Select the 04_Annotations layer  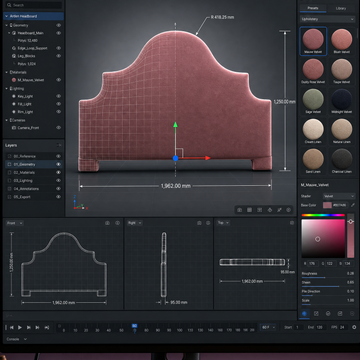point(34,189)
